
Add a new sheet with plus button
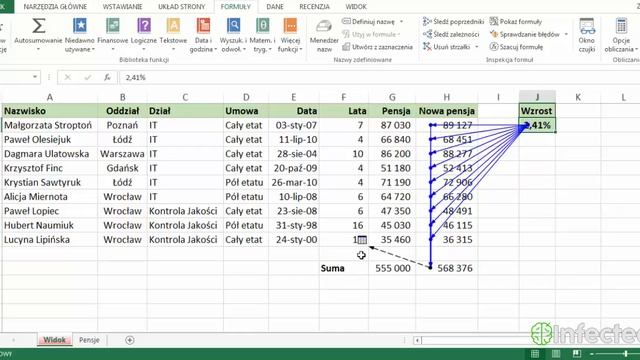pos(130,340)
